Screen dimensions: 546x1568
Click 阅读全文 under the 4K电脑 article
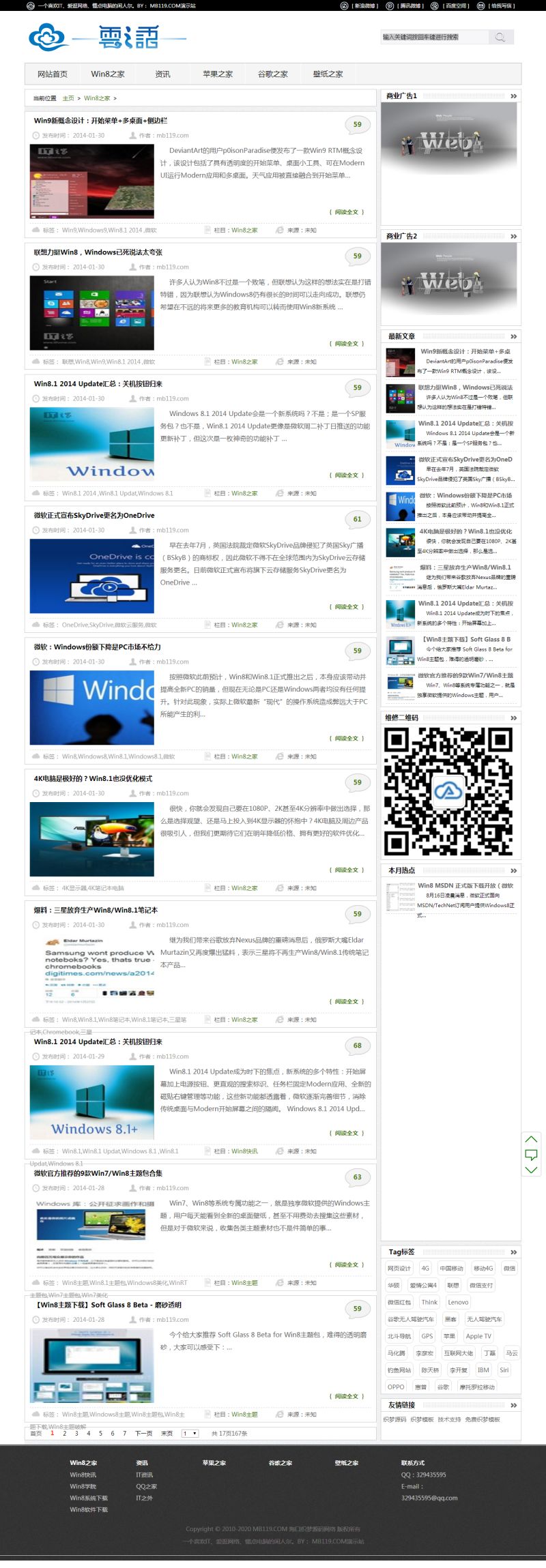click(347, 870)
